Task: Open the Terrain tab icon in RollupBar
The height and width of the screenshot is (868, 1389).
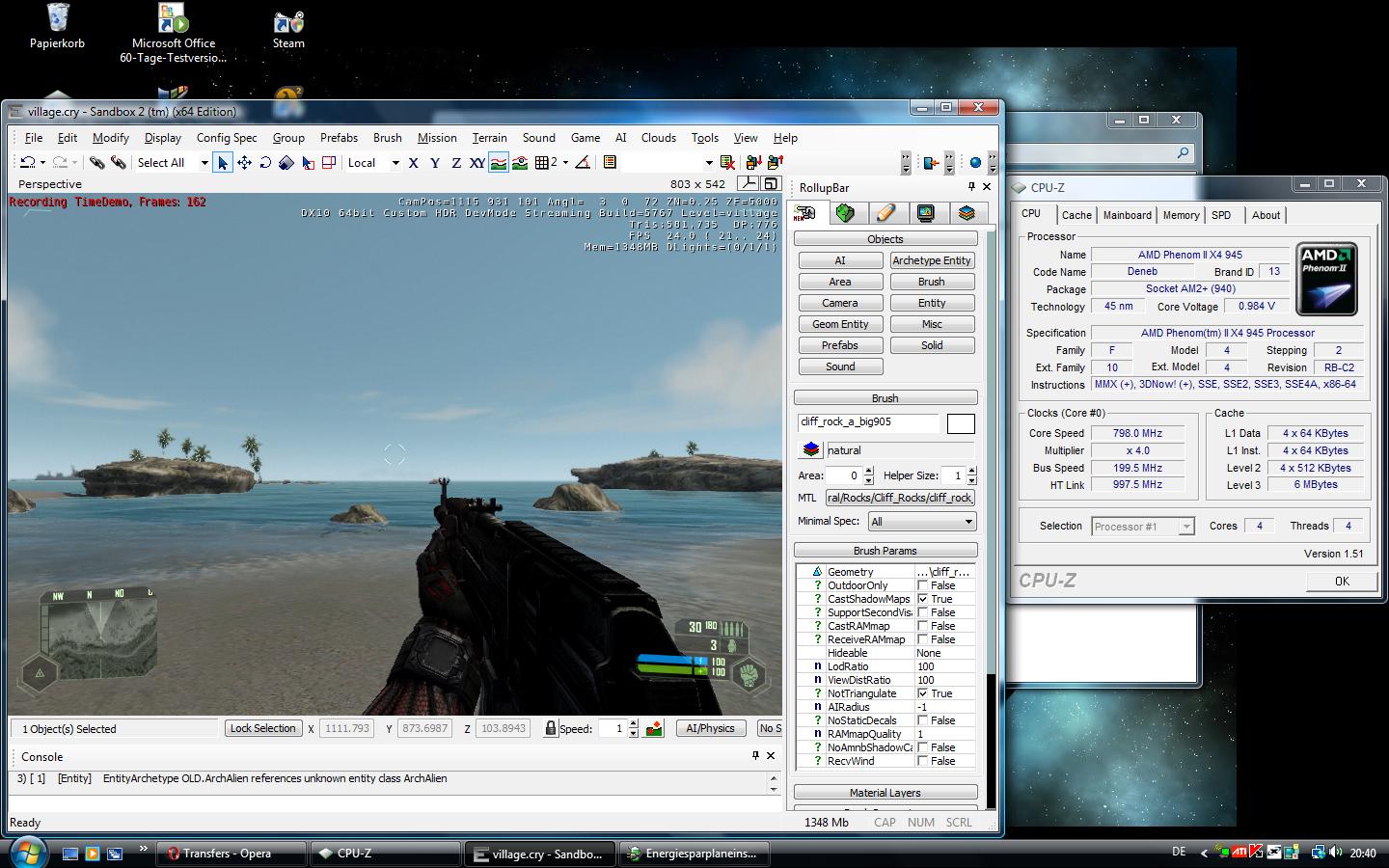Action: click(846, 213)
